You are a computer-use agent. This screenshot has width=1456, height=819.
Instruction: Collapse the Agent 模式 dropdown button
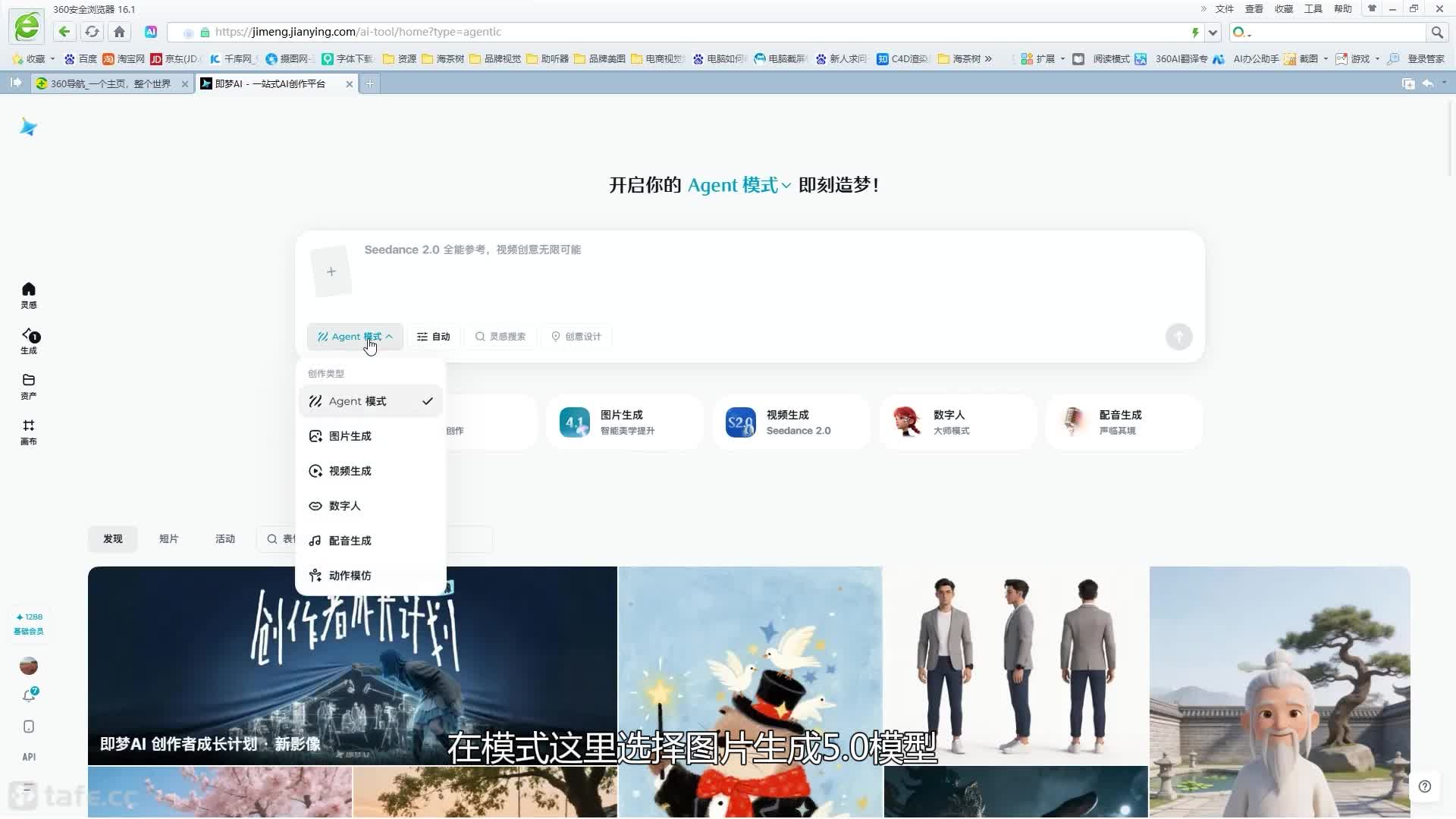click(355, 337)
